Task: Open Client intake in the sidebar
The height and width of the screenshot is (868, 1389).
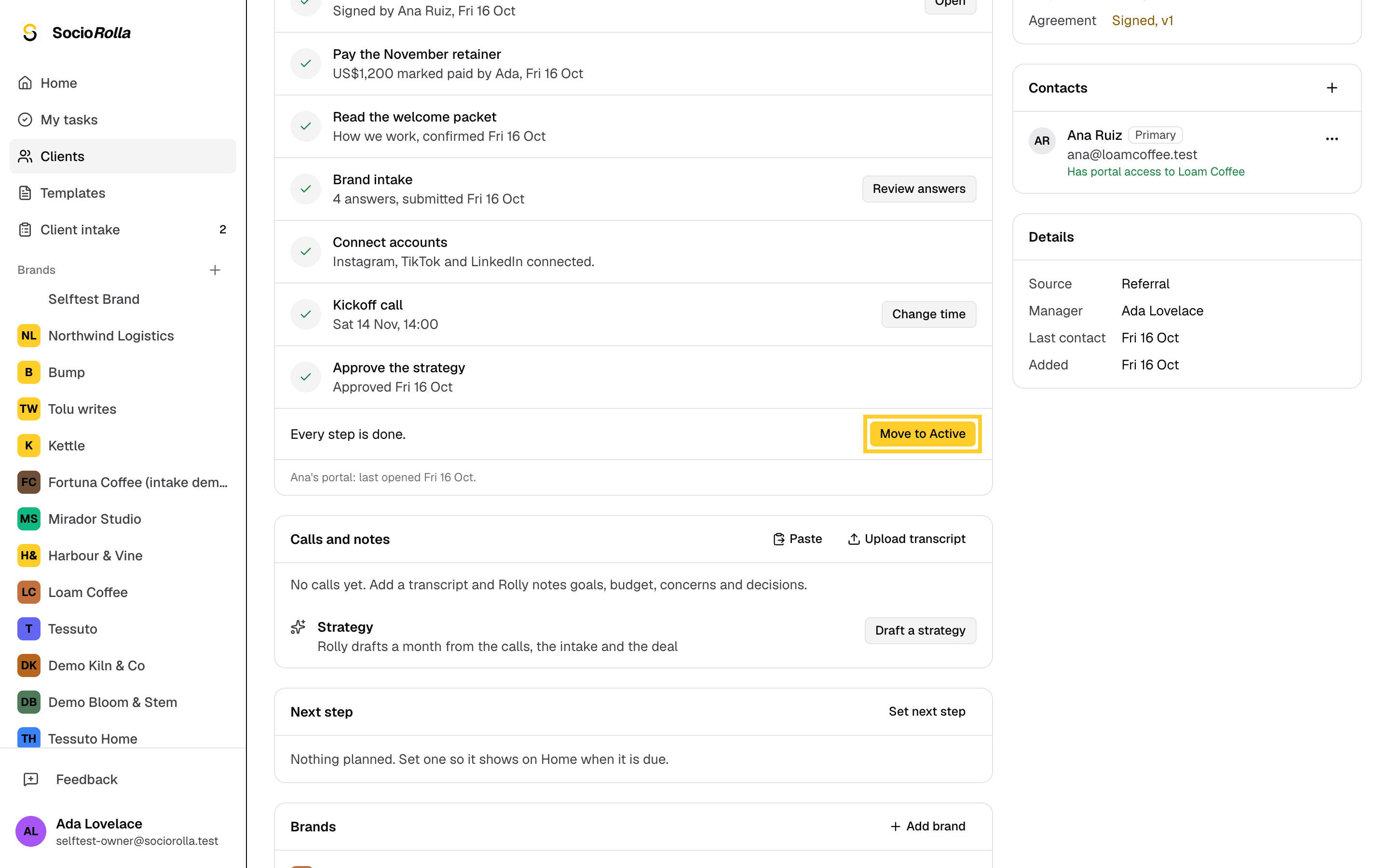Action: pyautogui.click(x=123, y=230)
